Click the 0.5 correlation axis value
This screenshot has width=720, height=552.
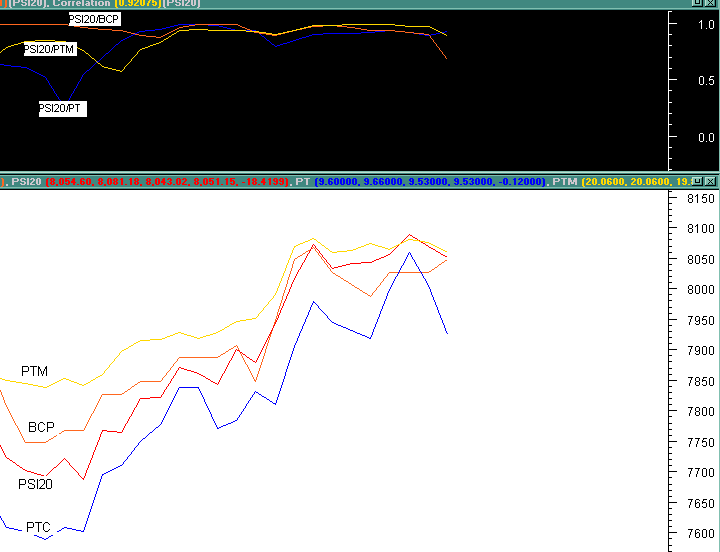coord(706,81)
